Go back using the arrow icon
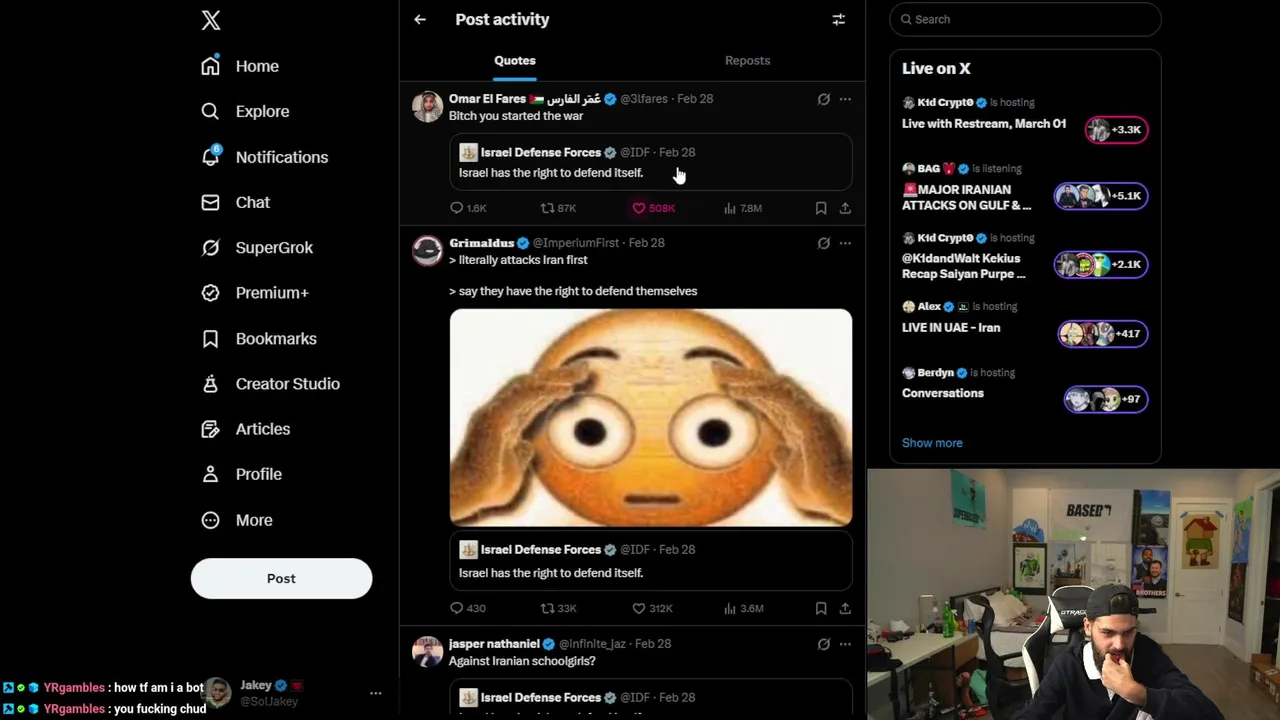This screenshot has width=1280, height=720. click(x=420, y=19)
